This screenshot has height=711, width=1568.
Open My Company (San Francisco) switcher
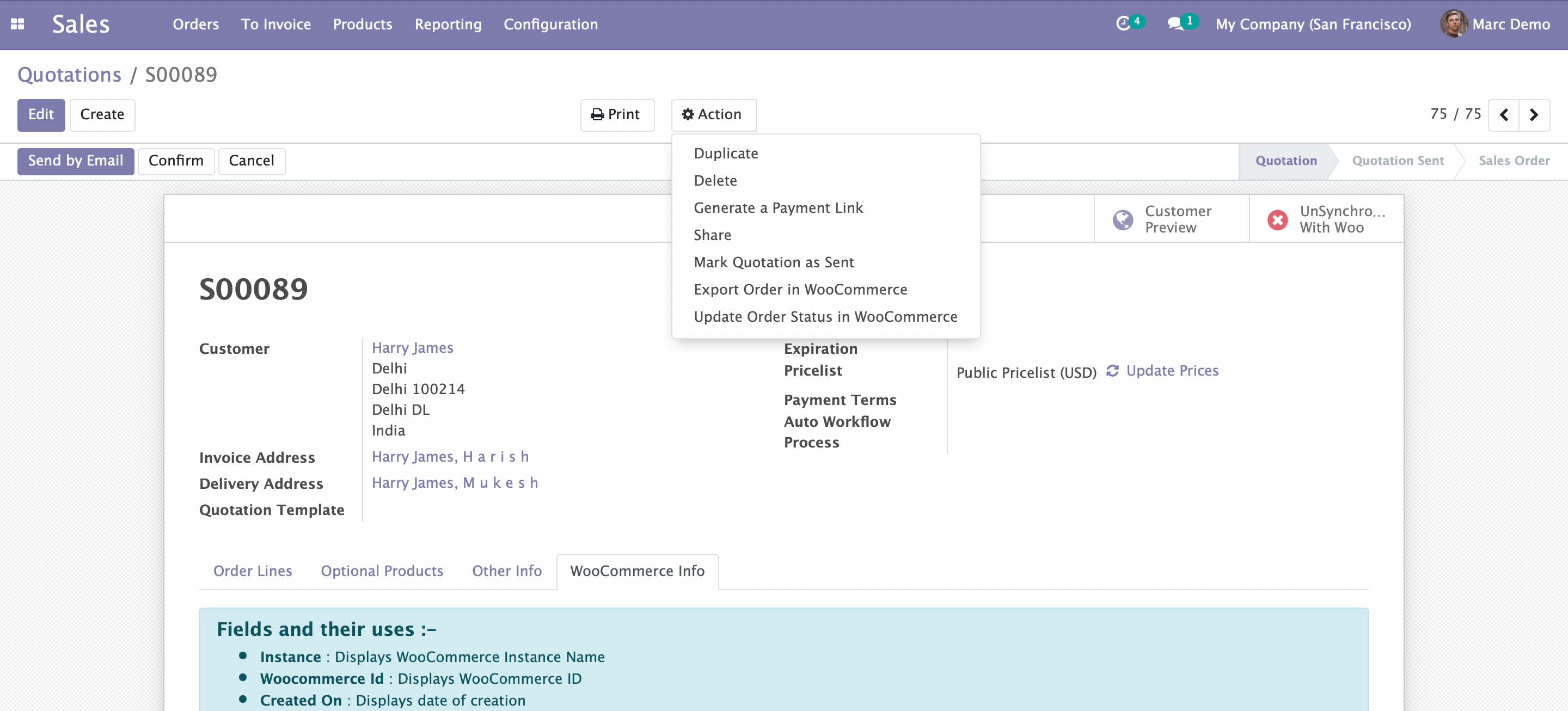tap(1313, 24)
